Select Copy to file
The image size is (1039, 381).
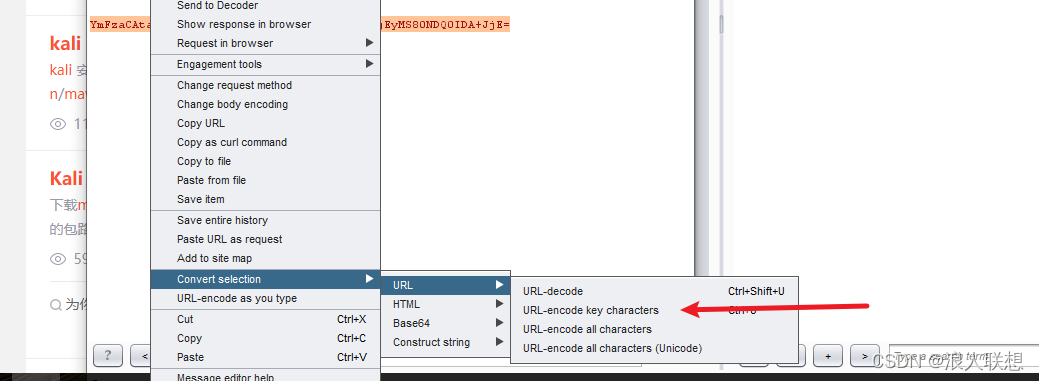click(266, 161)
